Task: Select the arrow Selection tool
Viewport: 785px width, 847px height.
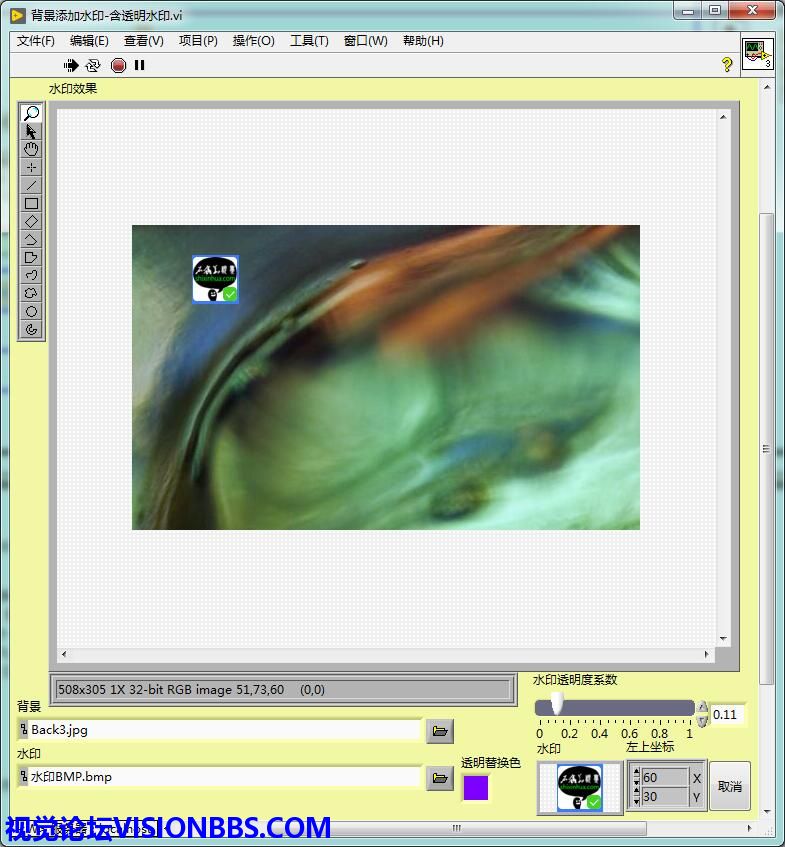Action: 31,131
